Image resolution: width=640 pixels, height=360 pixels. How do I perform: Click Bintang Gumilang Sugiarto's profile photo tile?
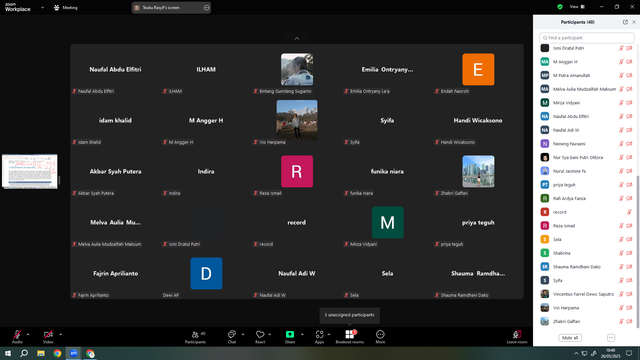[297, 69]
